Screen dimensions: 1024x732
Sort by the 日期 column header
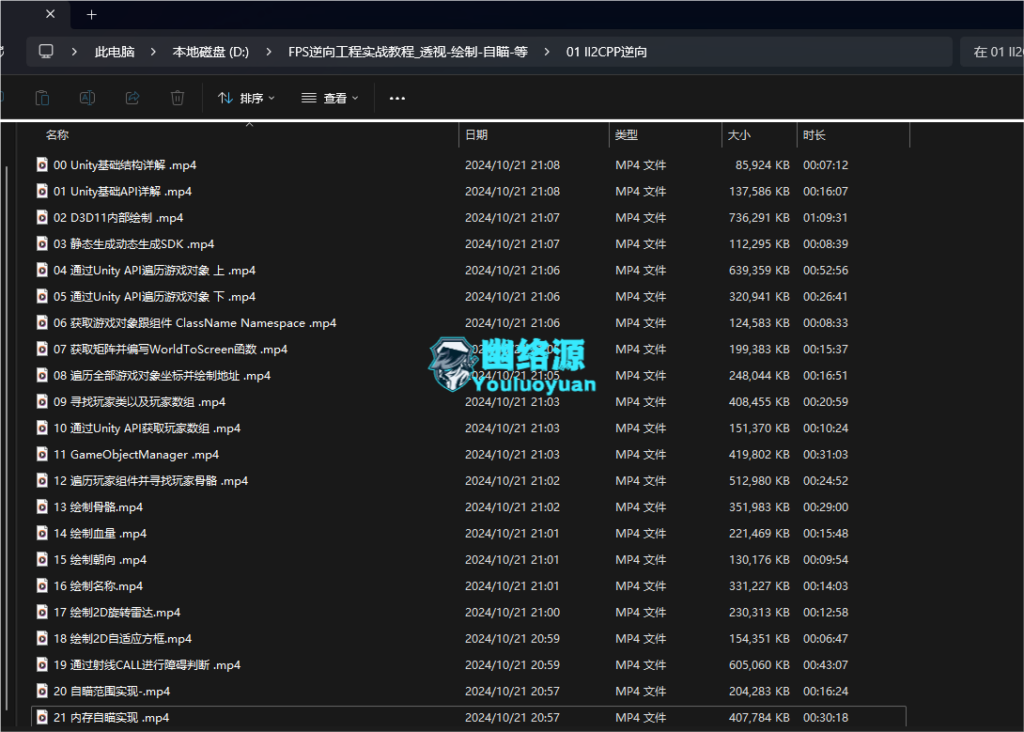pyautogui.click(x=477, y=135)
